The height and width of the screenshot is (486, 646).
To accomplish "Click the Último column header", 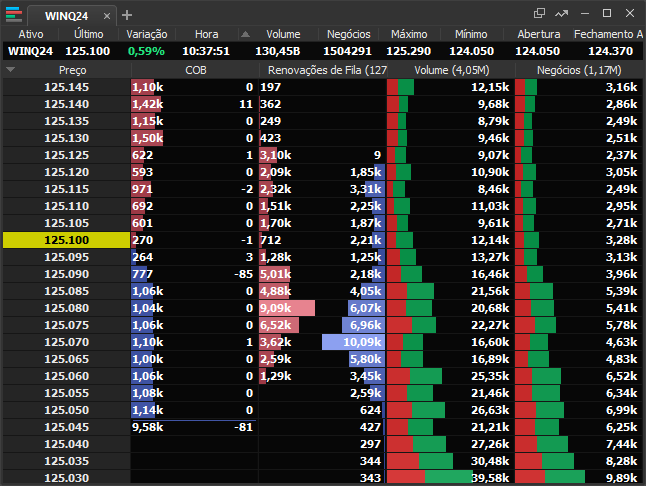I will click(x=89, y=34).
